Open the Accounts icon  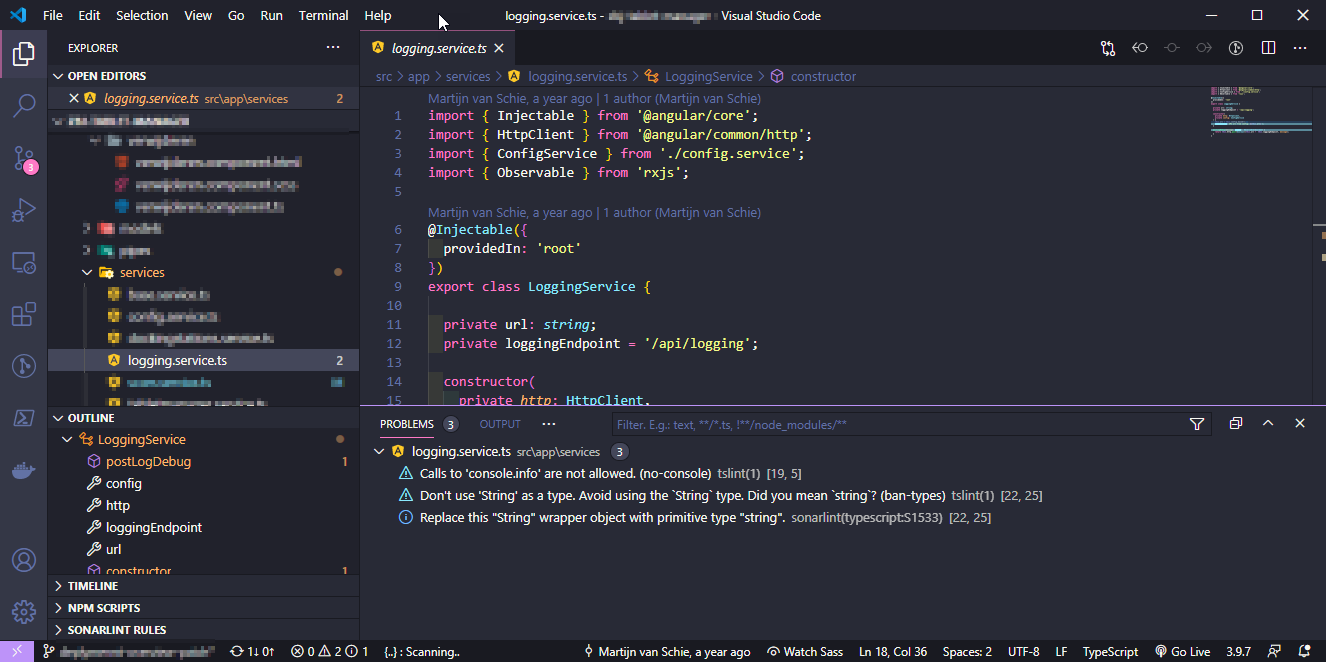click(x=24, y=560)
